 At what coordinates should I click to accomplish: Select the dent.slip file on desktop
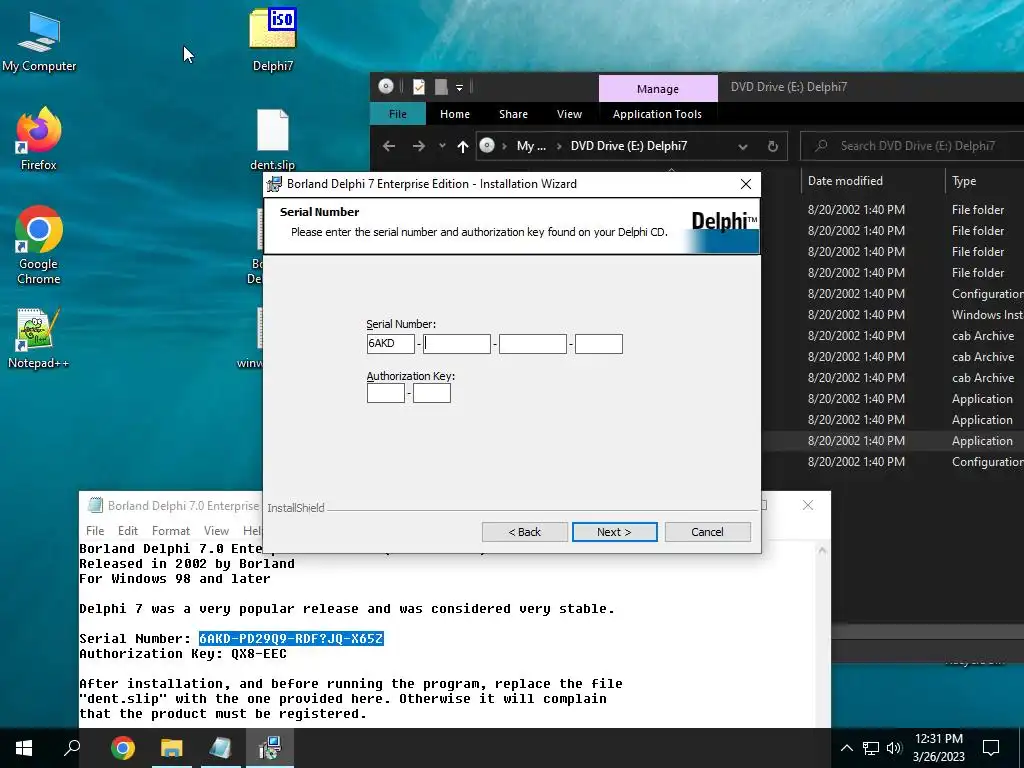click(x=272, y=140)
